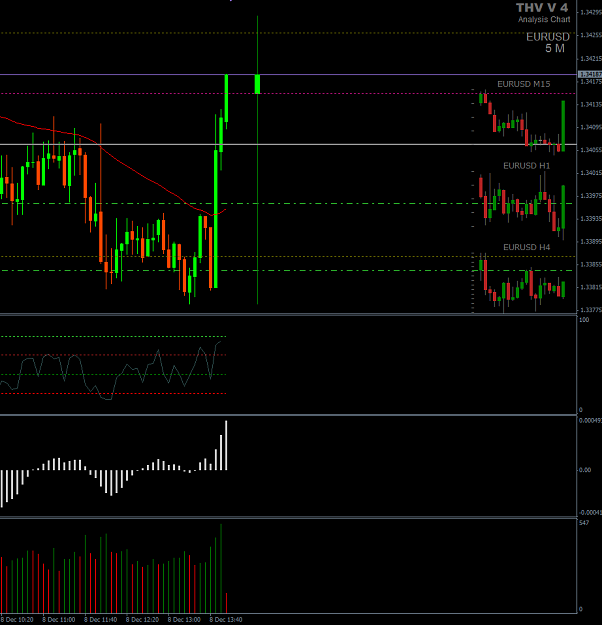
Task: Select the tall green breakout candle before 13:40
Action: (216, 218)
